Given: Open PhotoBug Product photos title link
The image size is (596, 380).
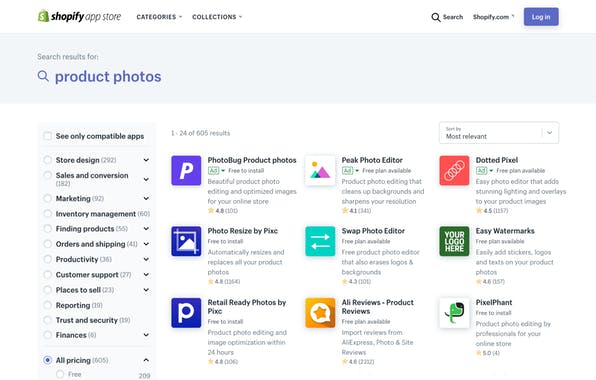Looking at the screenshot, I should pos(252,160).
